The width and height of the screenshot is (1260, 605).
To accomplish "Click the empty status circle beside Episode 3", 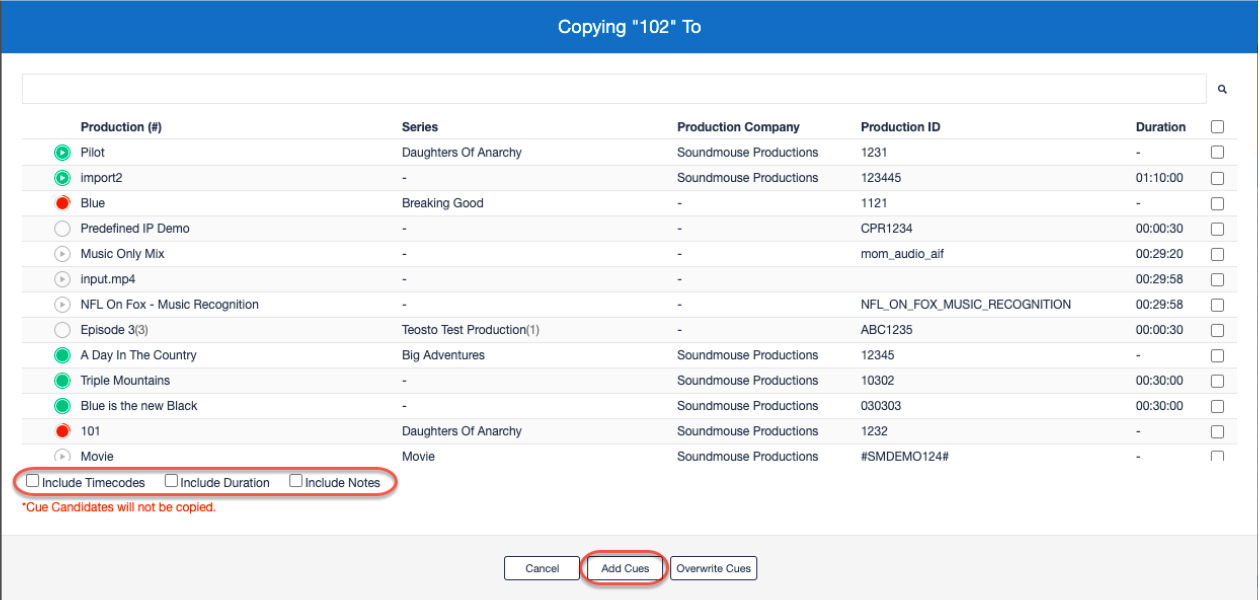I will coord(62,330).
